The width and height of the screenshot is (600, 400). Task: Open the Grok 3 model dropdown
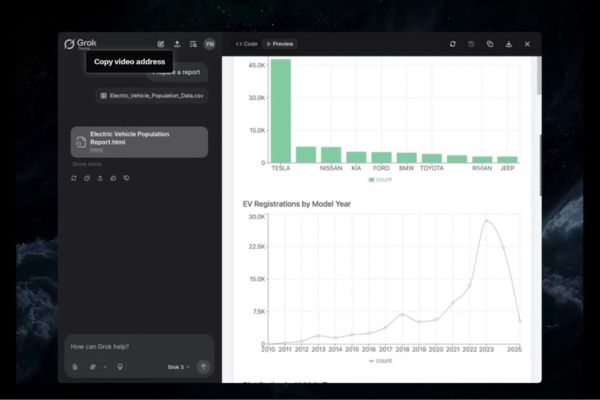pyautogui.click(x=178, y=367)
